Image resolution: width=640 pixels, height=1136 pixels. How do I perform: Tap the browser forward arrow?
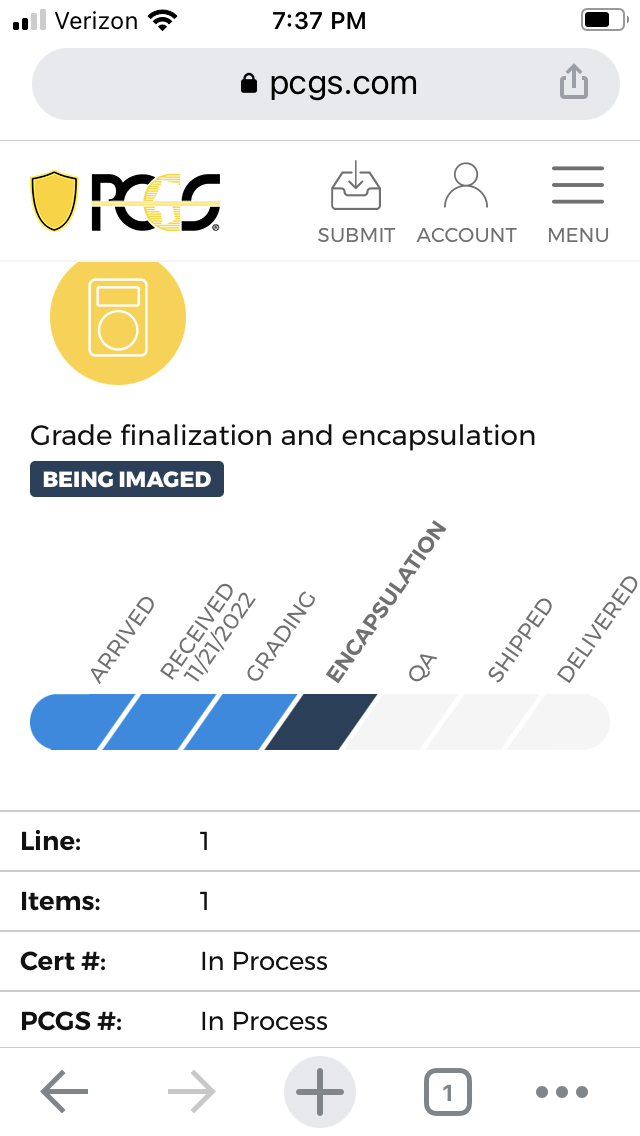(x=191, y=1091)
